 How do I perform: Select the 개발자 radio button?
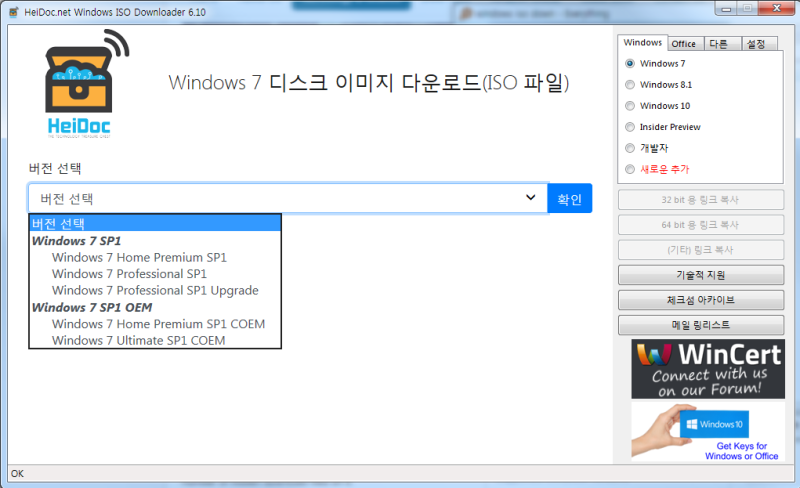[x=630, y=148]
